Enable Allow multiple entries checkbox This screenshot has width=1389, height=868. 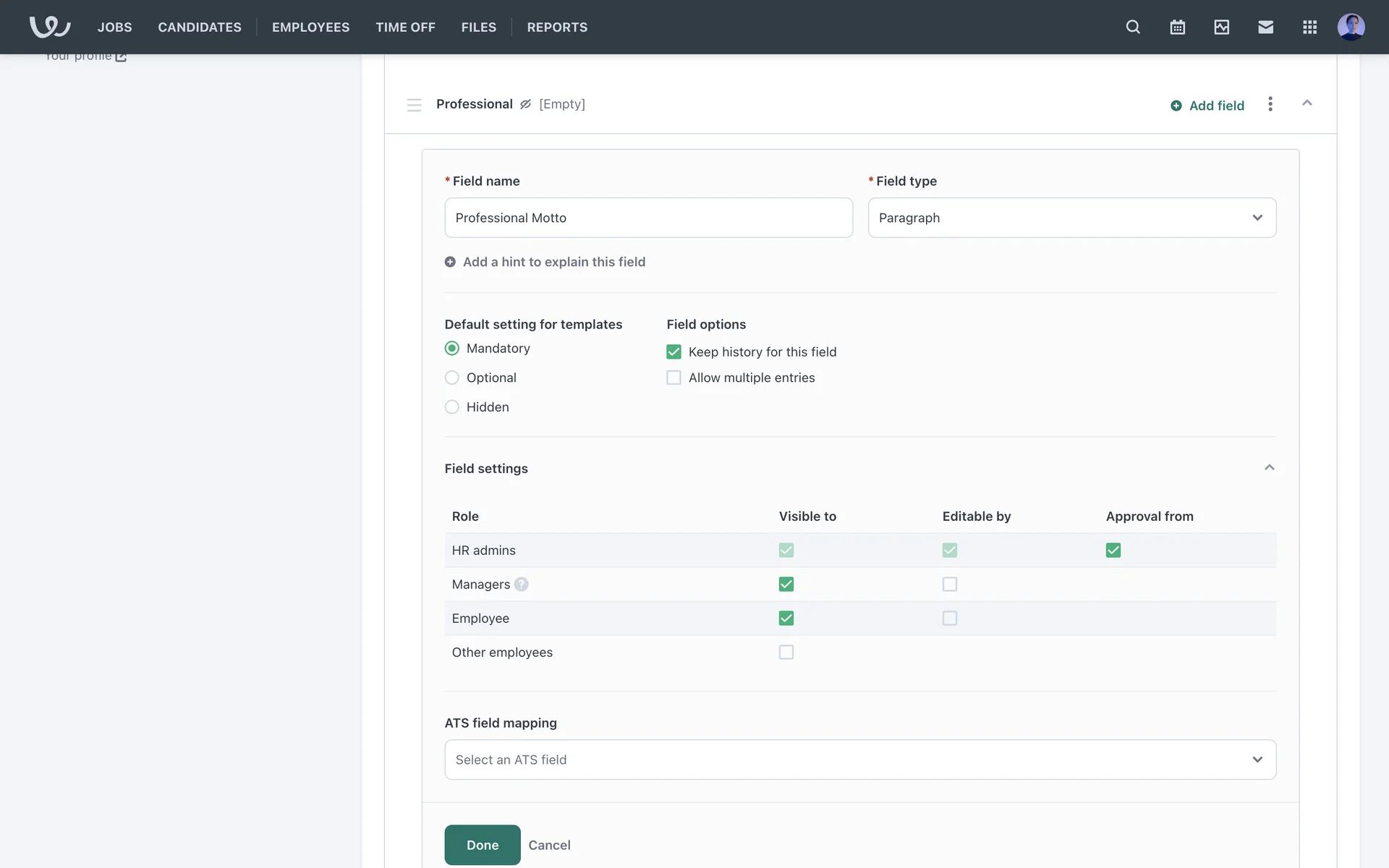point(674,378)
